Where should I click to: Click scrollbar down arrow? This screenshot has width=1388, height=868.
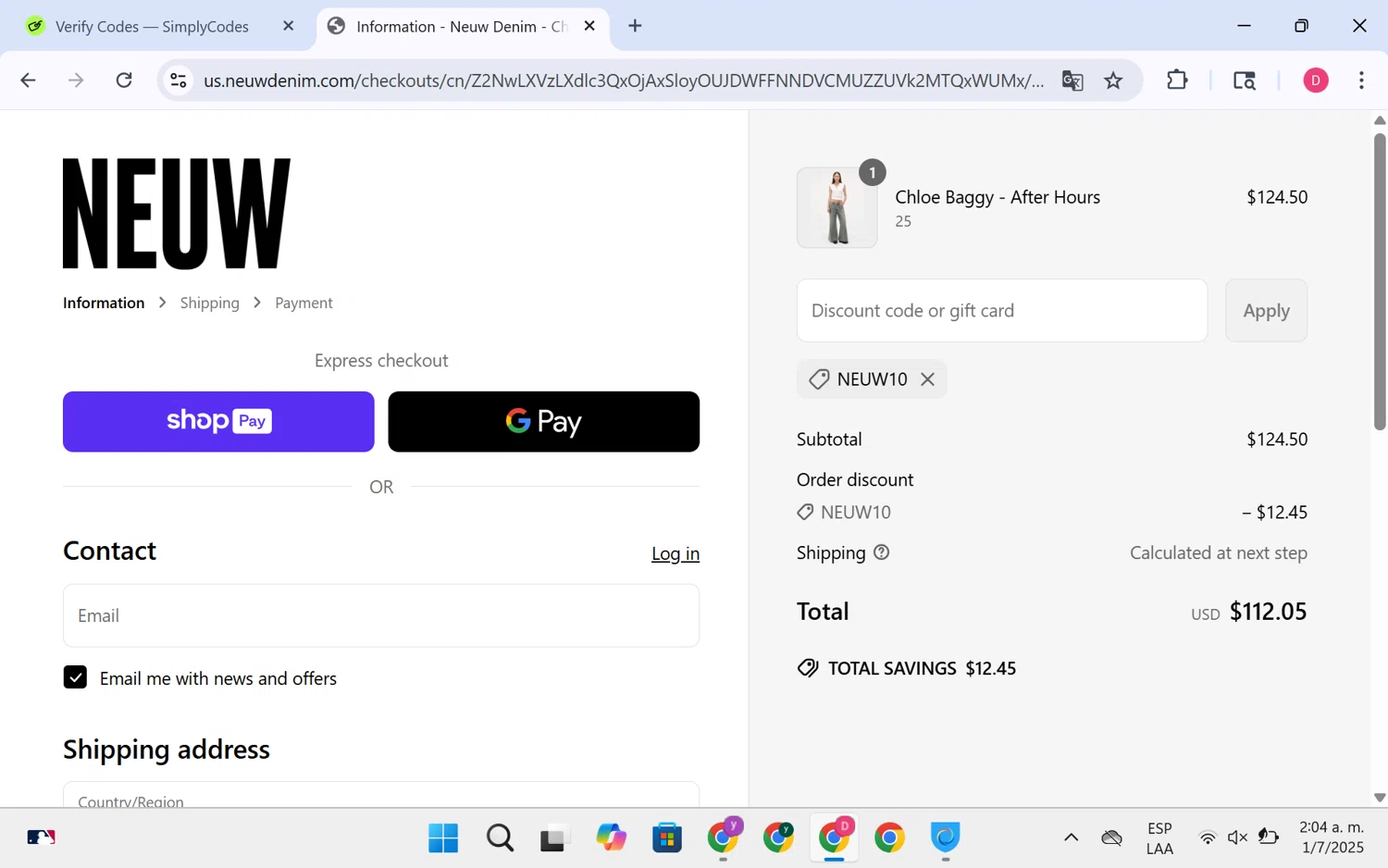pos(1380,798)
